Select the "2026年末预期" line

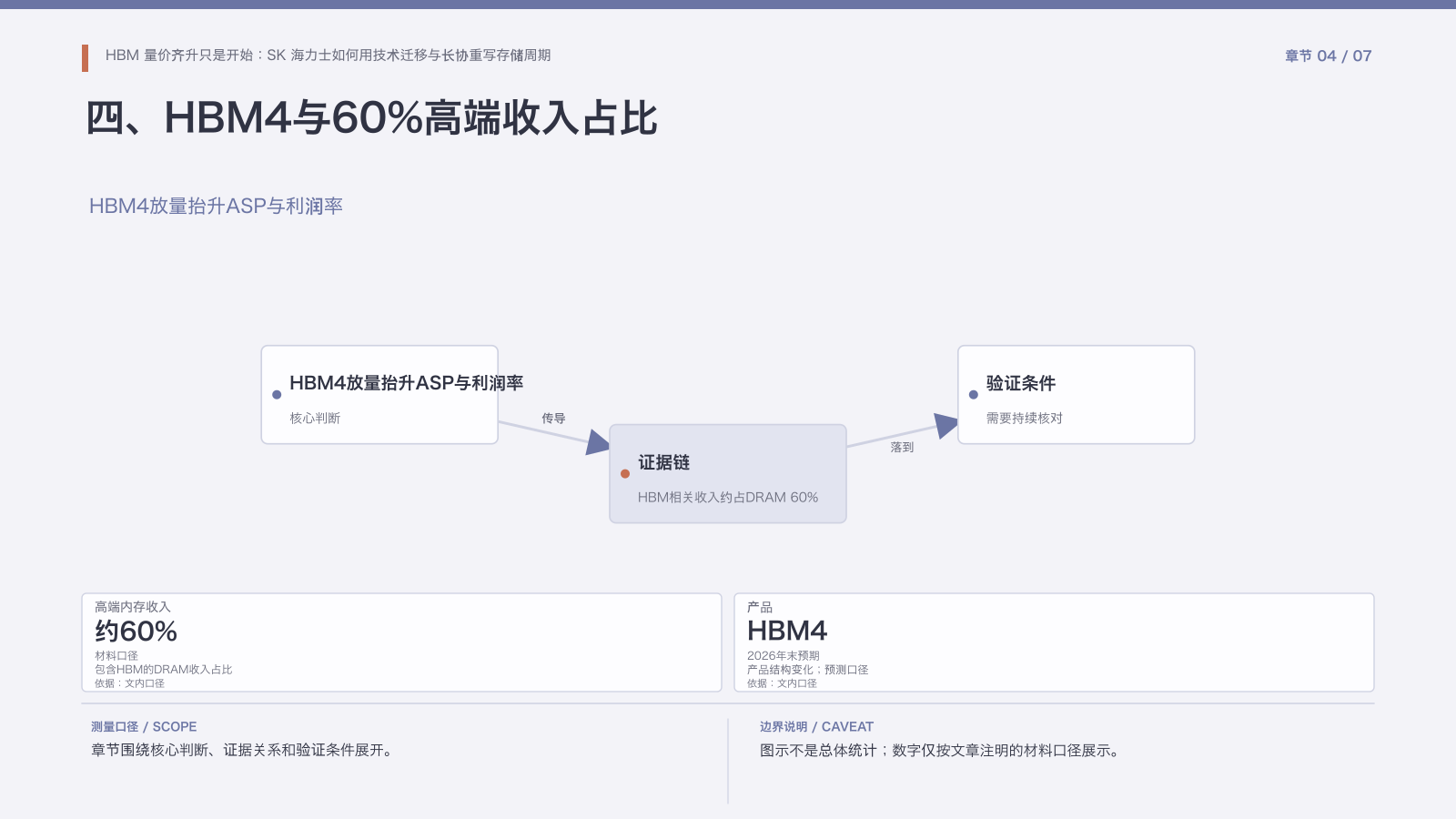(x=784, y=656)
